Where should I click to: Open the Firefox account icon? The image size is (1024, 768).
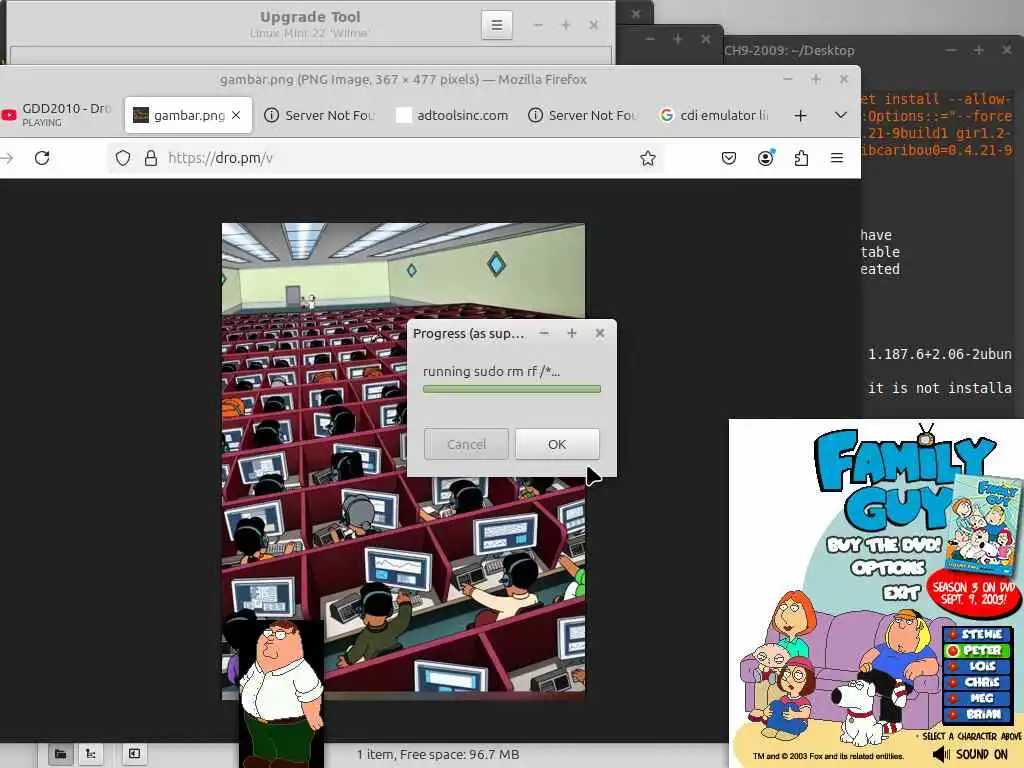(x=765, y=158)
